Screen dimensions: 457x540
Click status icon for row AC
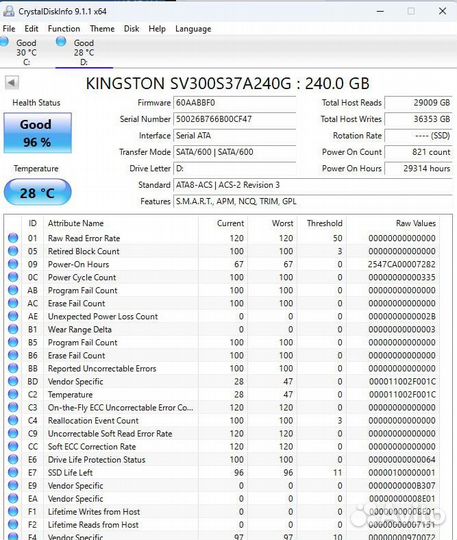click(13, 303)
